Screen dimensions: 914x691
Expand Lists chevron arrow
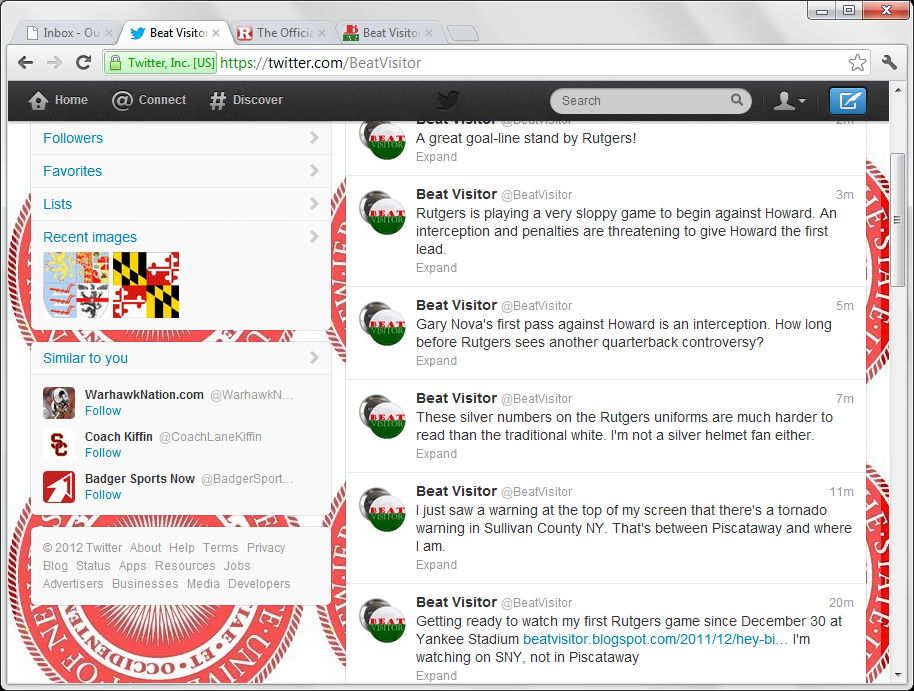(x=314, y=204)
